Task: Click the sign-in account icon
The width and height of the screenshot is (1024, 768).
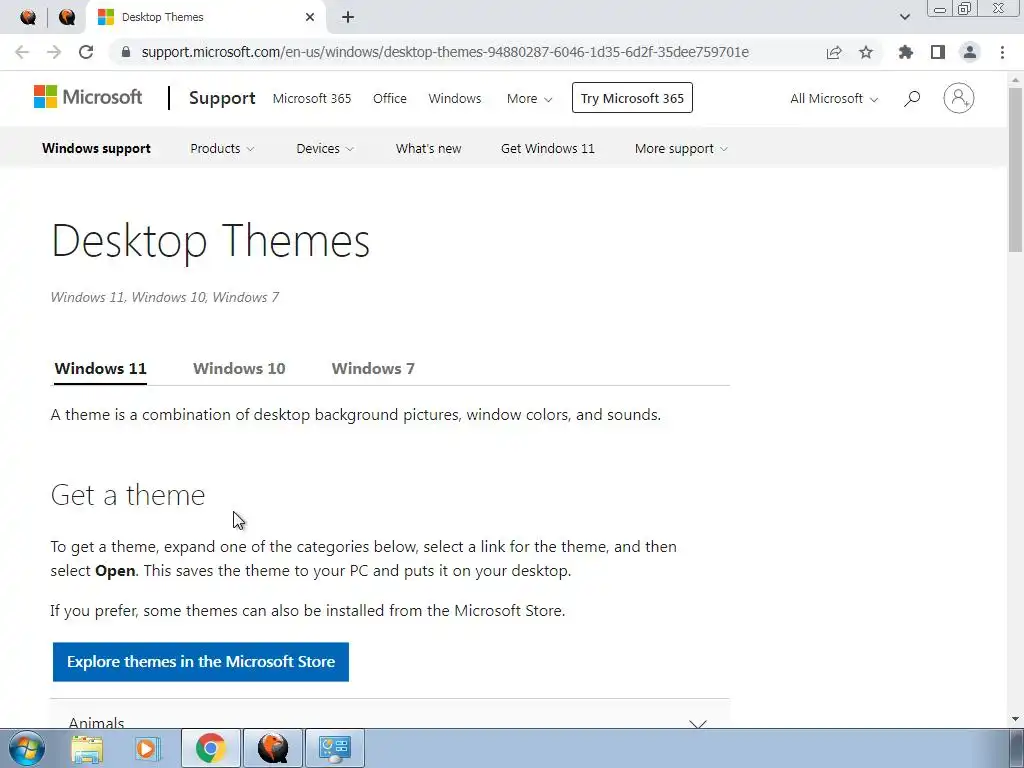Action: click(959, 98)
